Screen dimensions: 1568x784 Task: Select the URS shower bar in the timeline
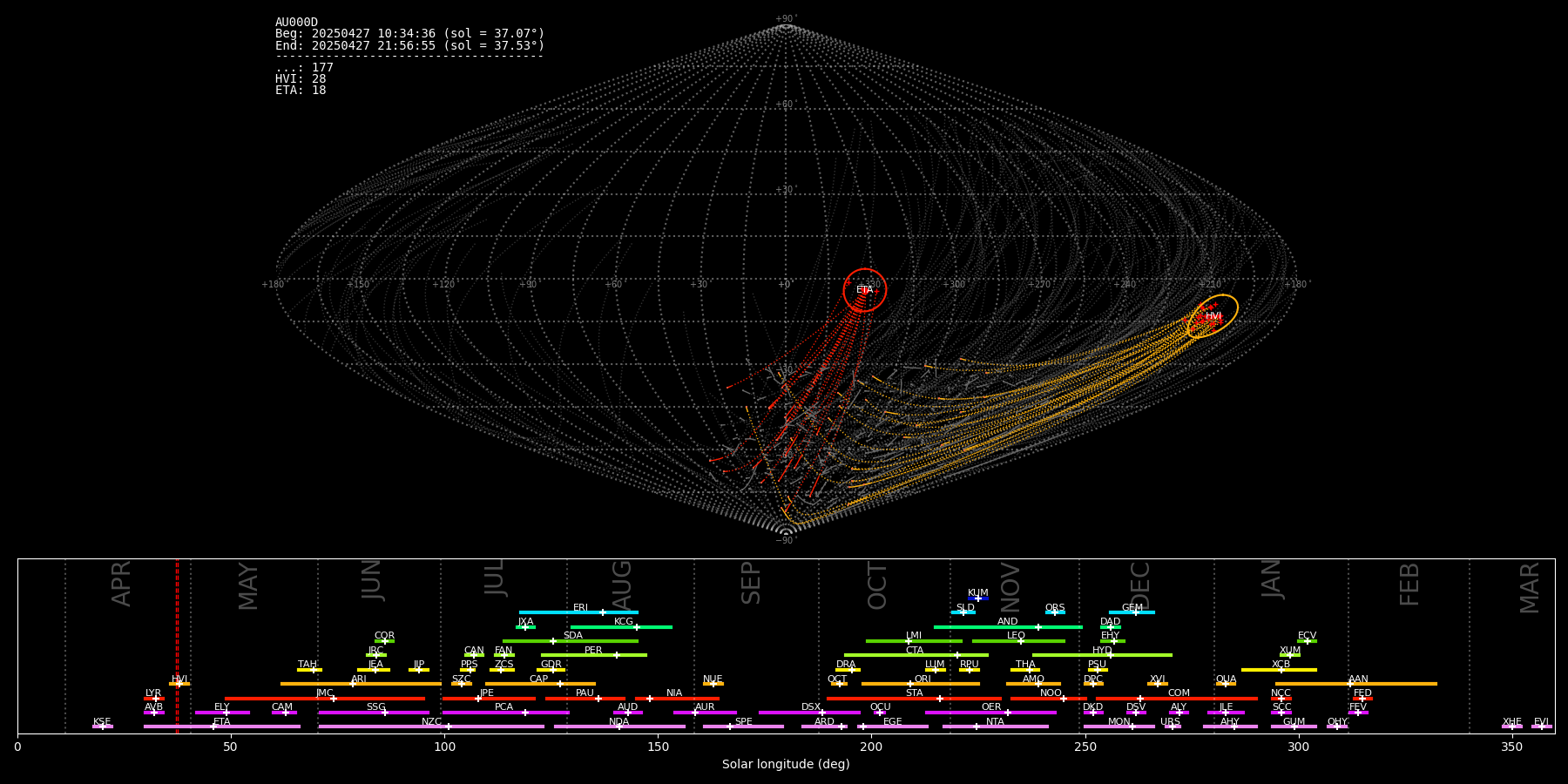[1173, 727]
